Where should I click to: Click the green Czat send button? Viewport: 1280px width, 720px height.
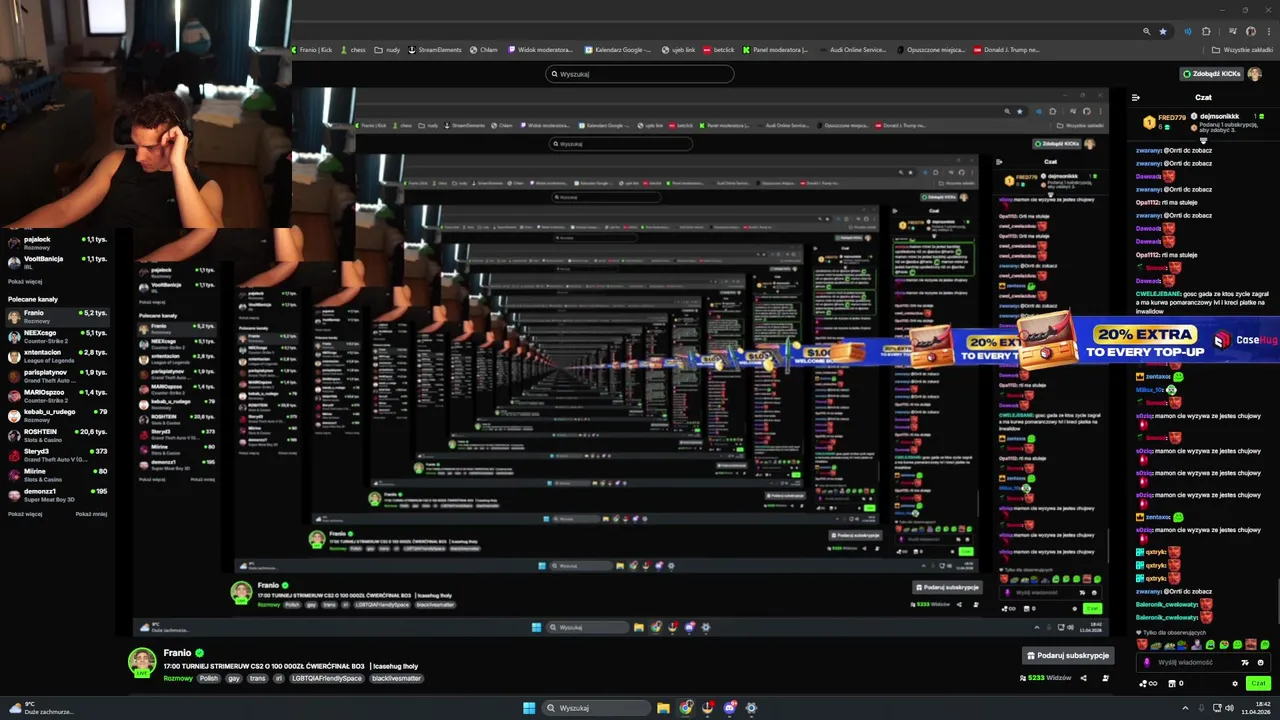coord(1258,683)
